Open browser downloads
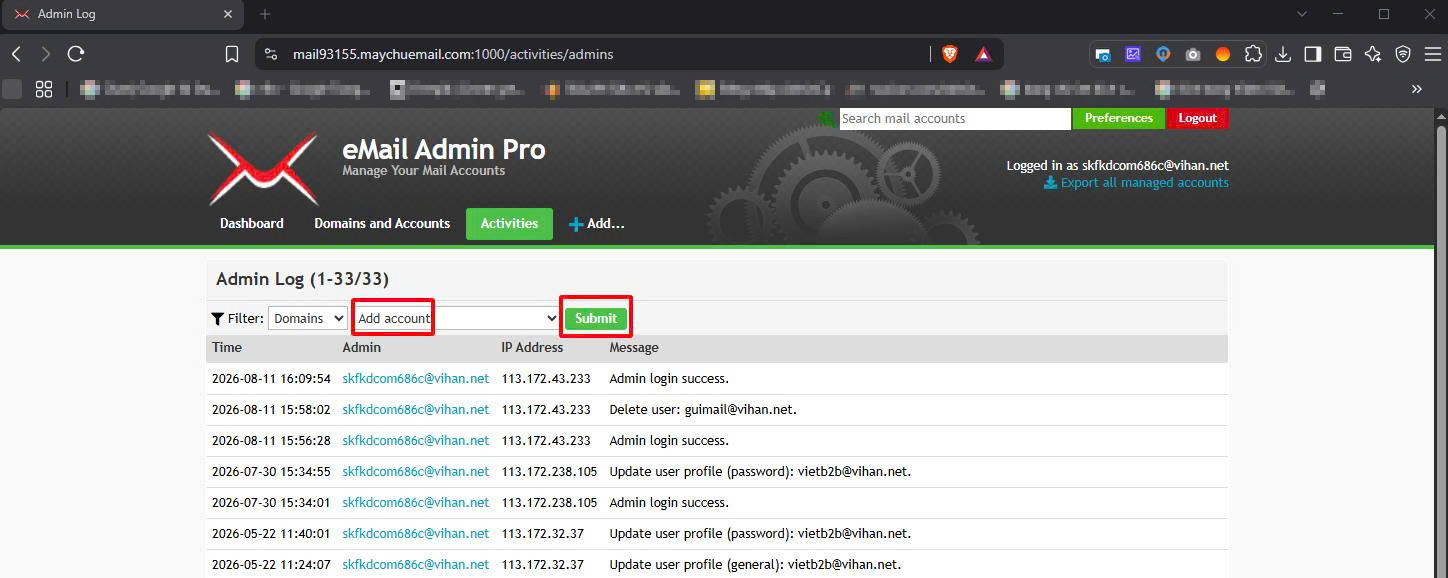Viewport: 1448px width, 578px height. (x=1284, y=54)
